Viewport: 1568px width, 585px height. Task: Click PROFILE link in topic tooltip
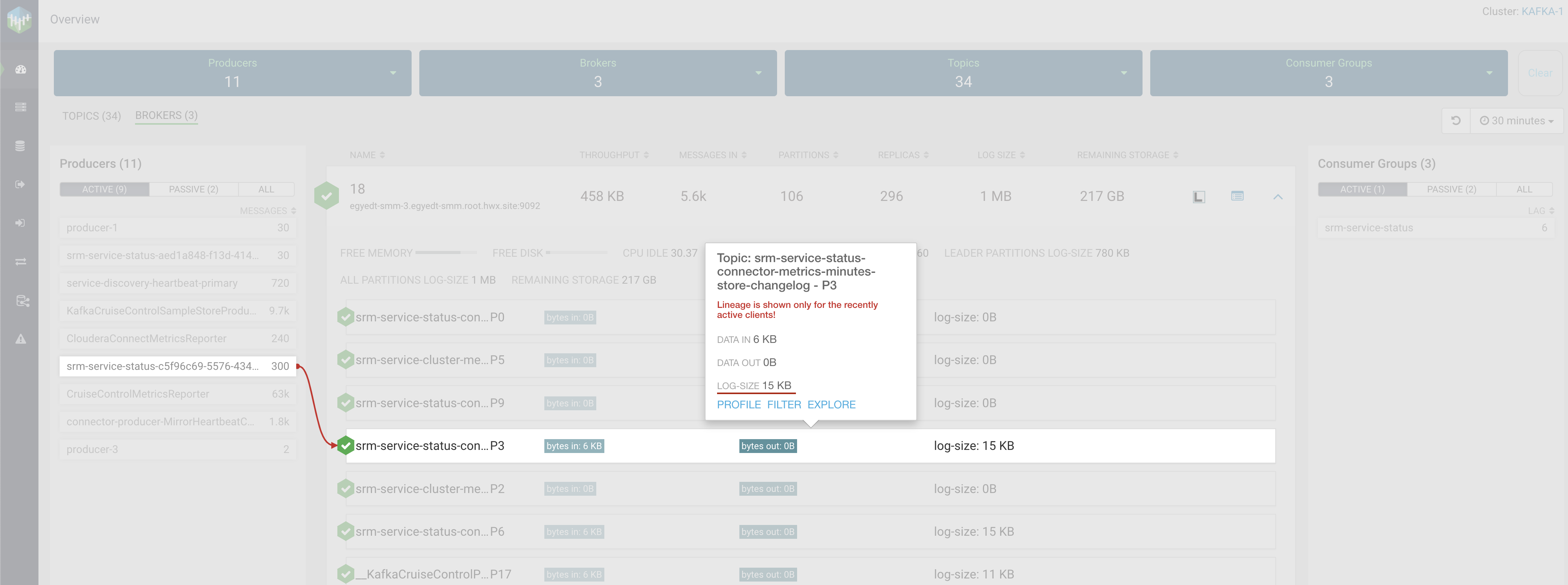(x=738, y=405)
